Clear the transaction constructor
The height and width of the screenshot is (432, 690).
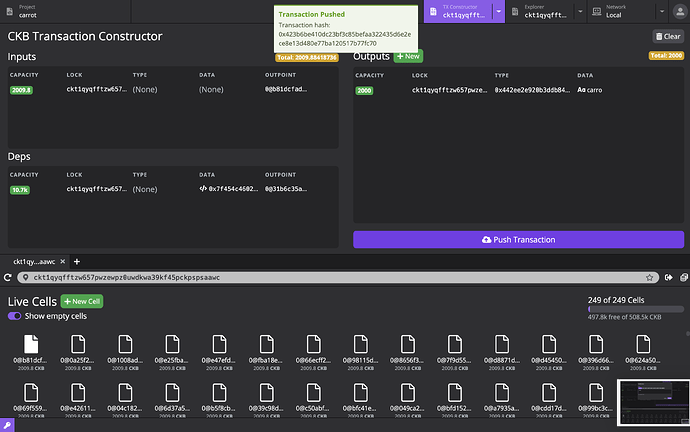click(x=668, y=37)
